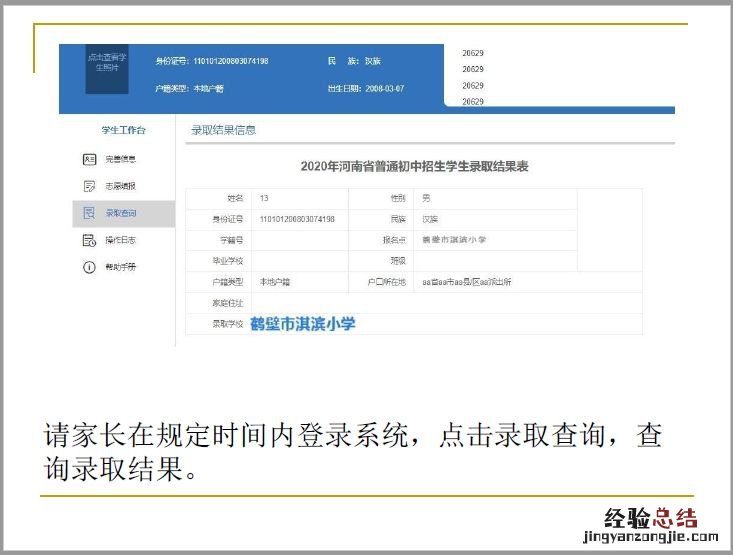Viewport: 733px width, 555px height.
Task: Open the 完善信息 menu label
Action: pyautogui.click(x=120, y=159)
